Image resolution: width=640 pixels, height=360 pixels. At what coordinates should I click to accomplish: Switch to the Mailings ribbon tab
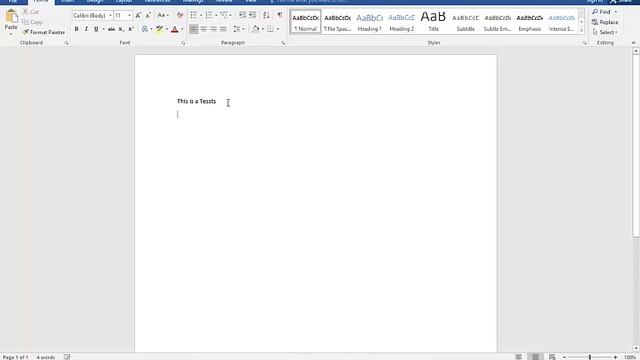point(193,1)
